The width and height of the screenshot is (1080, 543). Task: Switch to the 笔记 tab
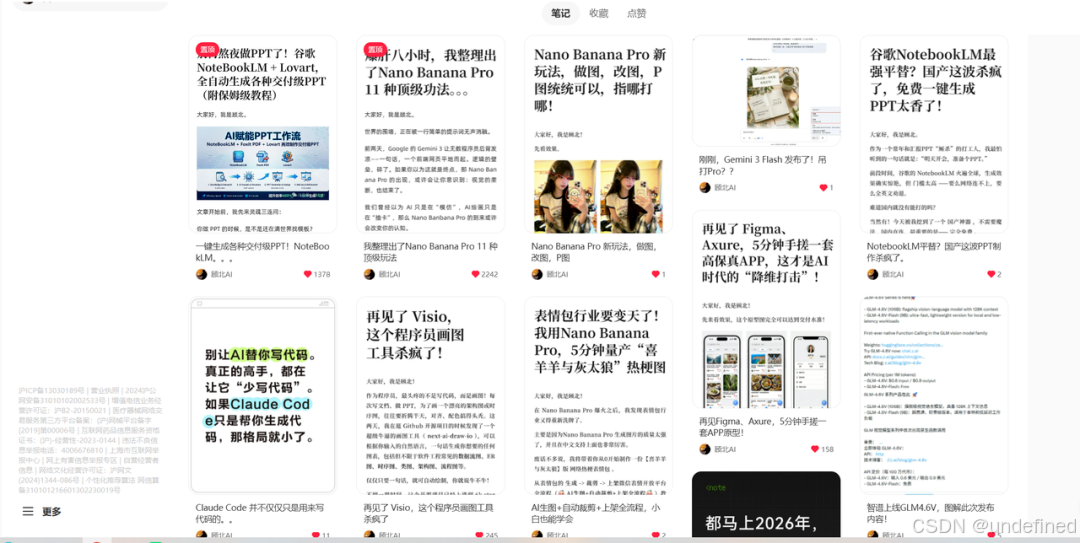click(x=560, y=13)
